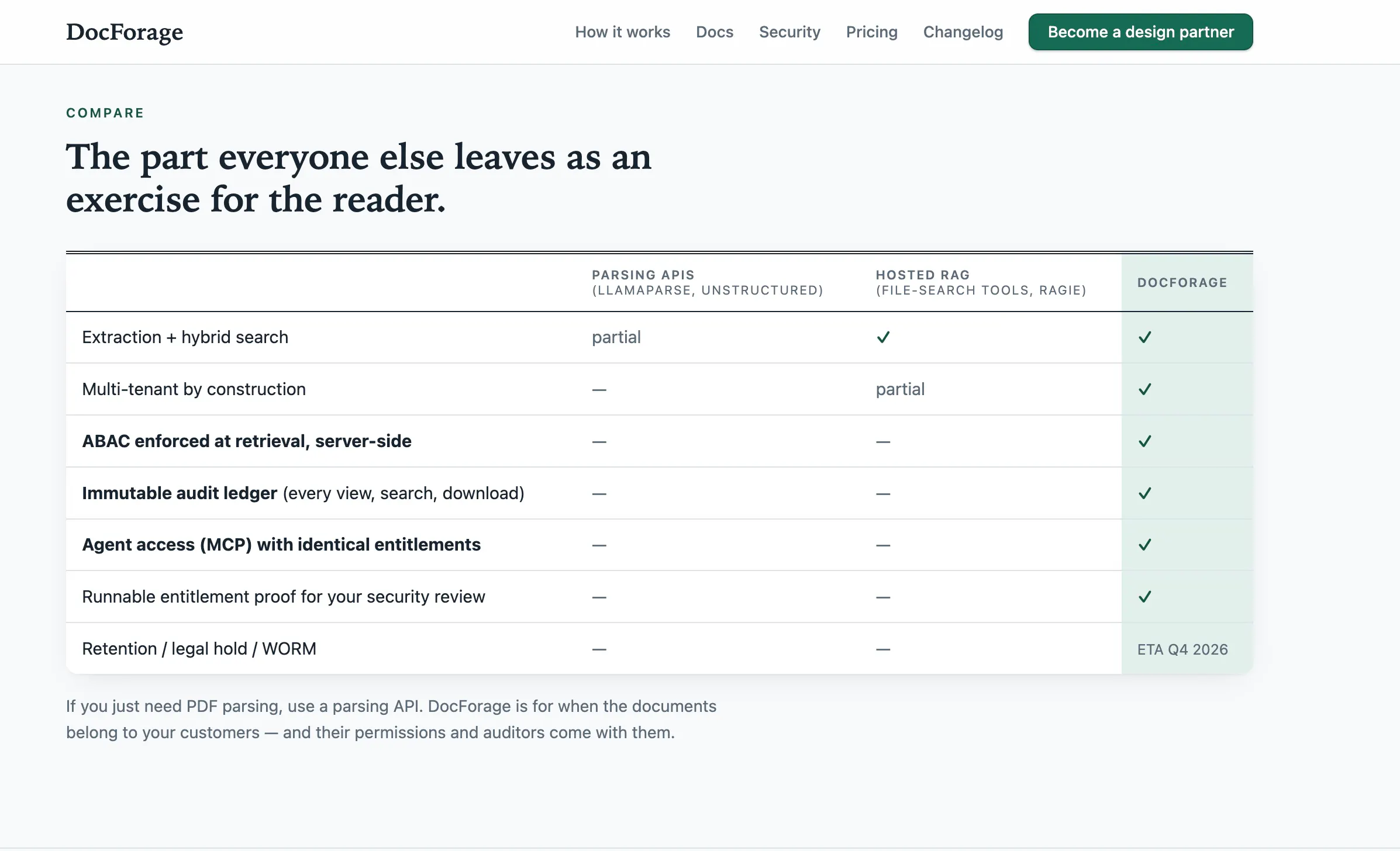The image size is (1400, 851).
Task: Click Parsing APIs dash in Runnable entitlement row
Action: 599,597
